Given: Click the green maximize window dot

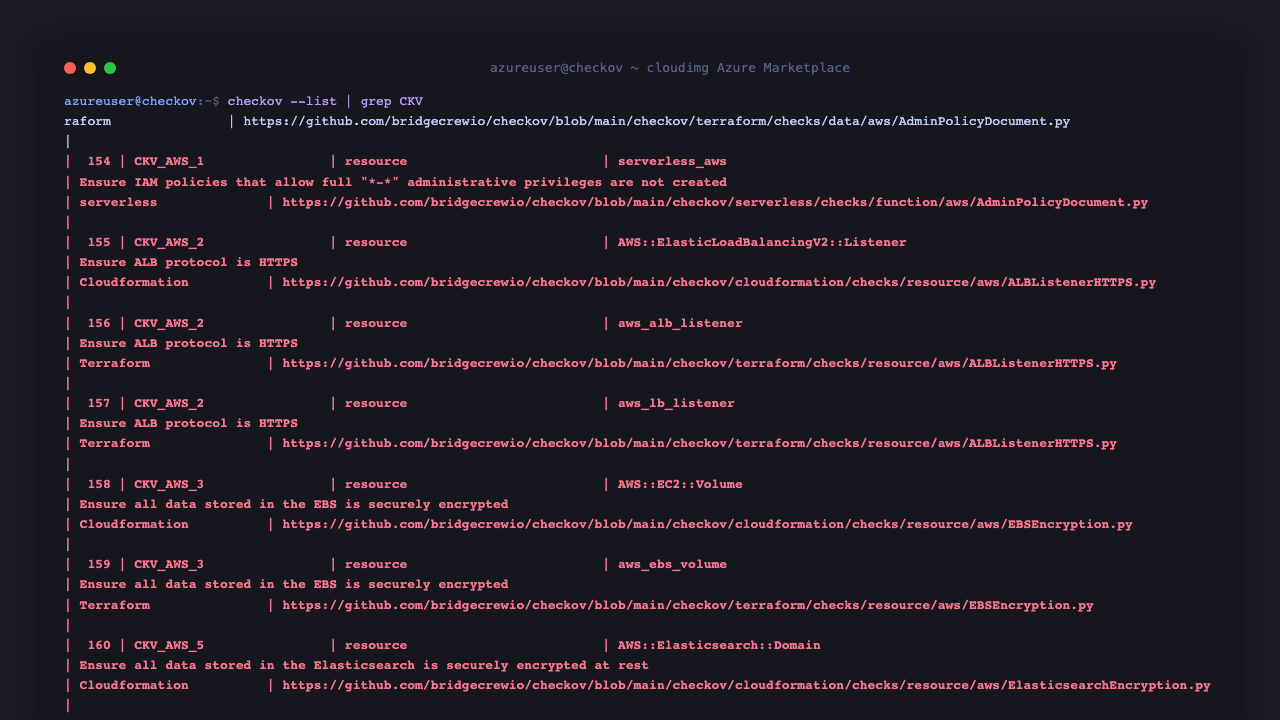Looking at the screenshot, I should (110, 68).
